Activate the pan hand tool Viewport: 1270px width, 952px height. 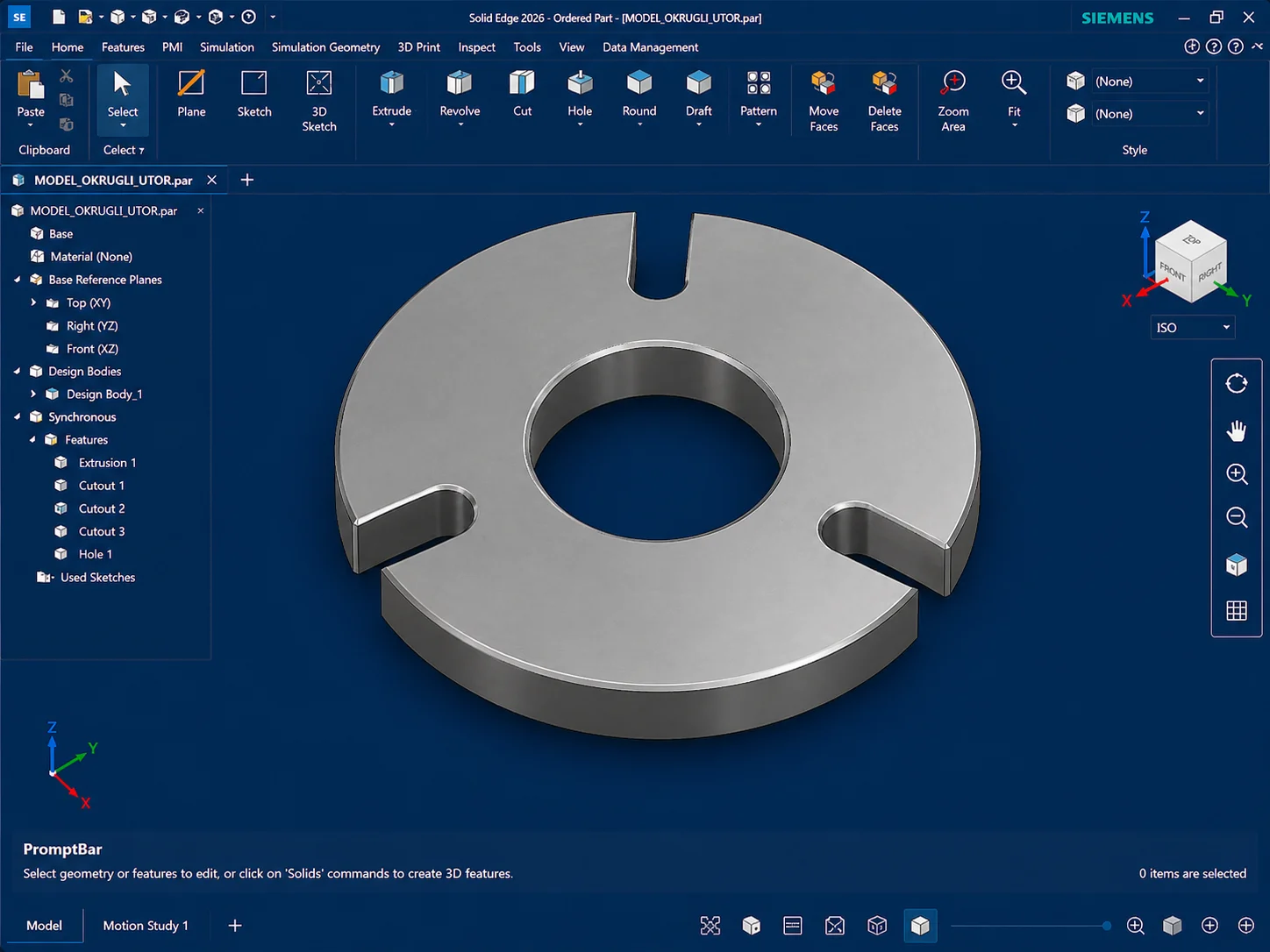(x=1237, y=430)
